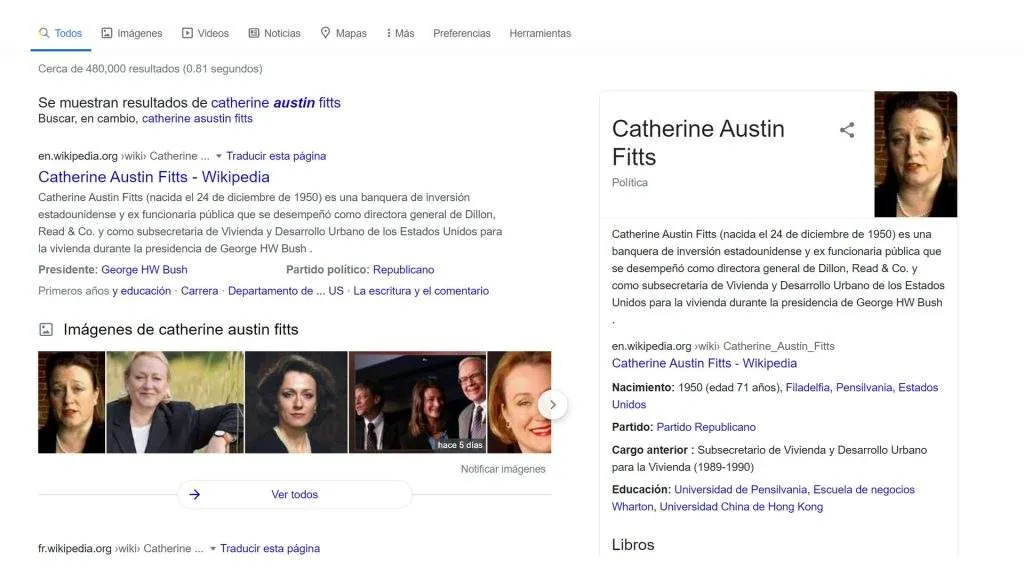The image size is (1024, 576).
Task: Open dropdown arrow on fr.wikipedia.org result
Action: [213, 549]
